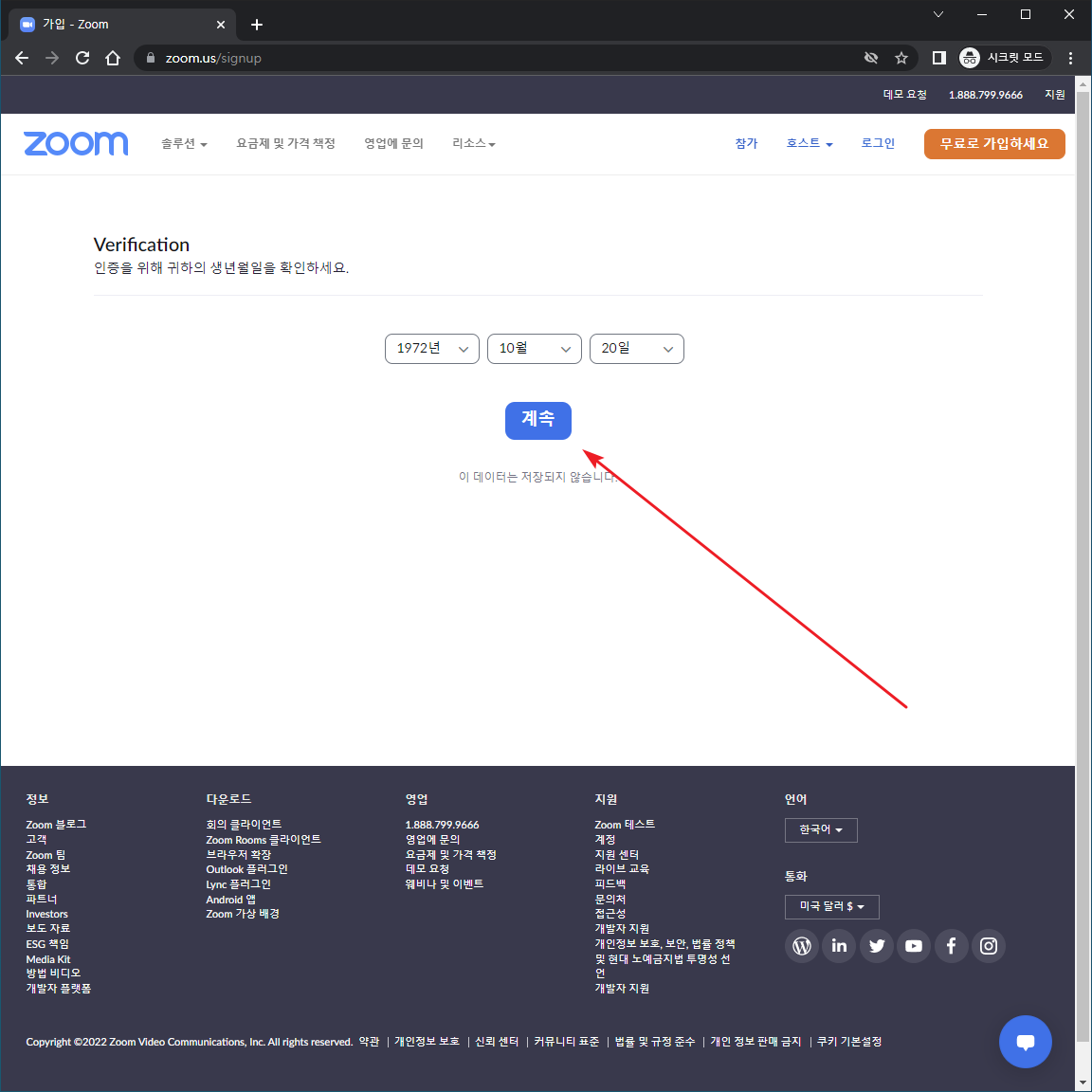Open Zoom's Instagram icon
The width and height of the screenshot is (1092, 1092).
989,946
